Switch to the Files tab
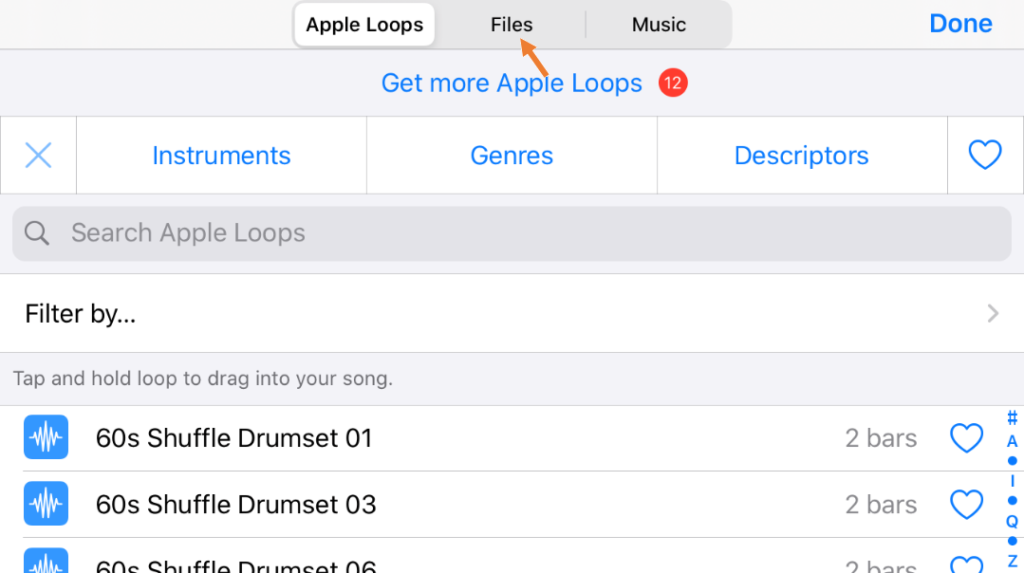Image resolution: width=1024 pixels, height=573 pixels. tap(511, 25)
